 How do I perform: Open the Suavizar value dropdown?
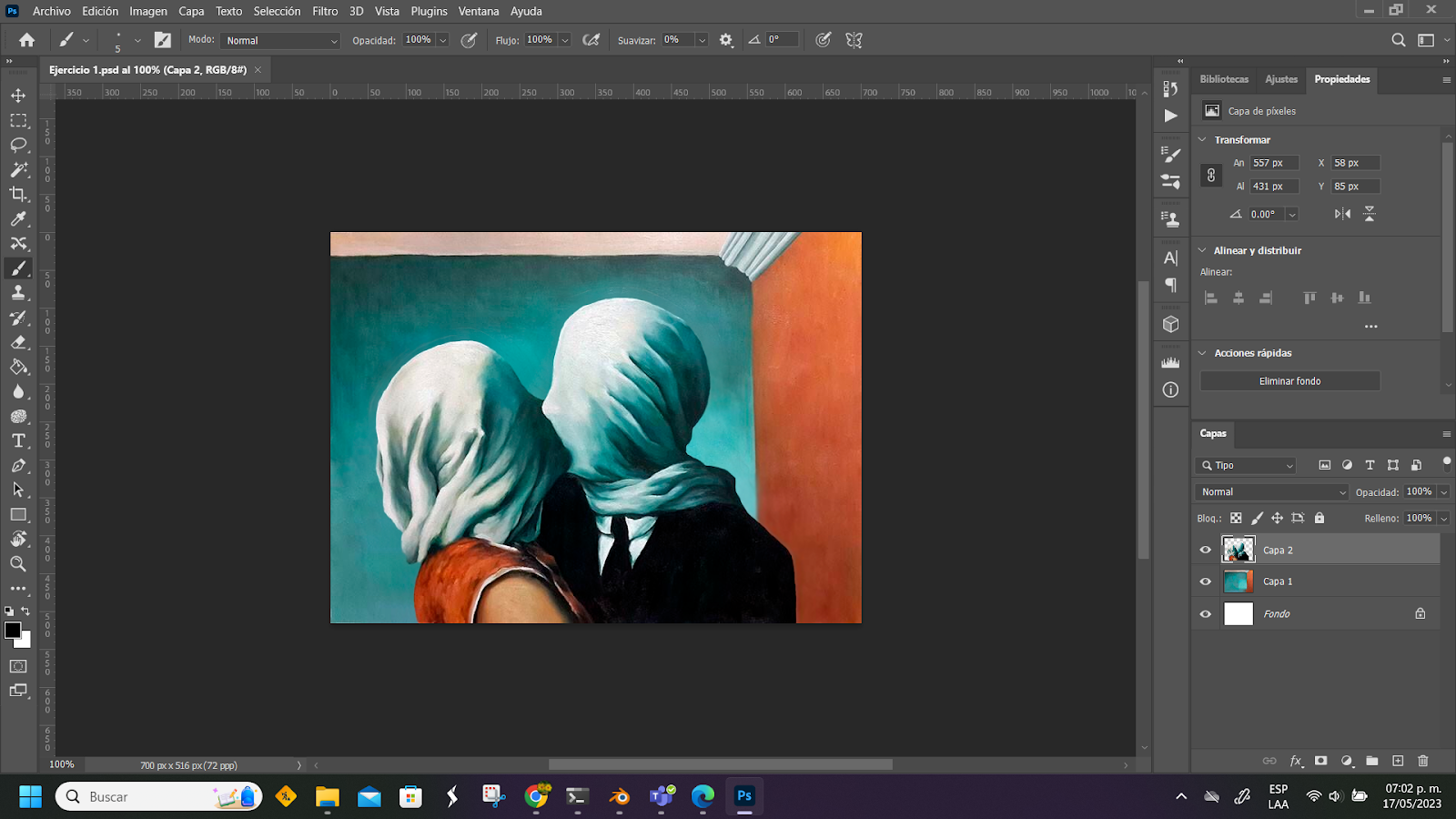(702, 40)
